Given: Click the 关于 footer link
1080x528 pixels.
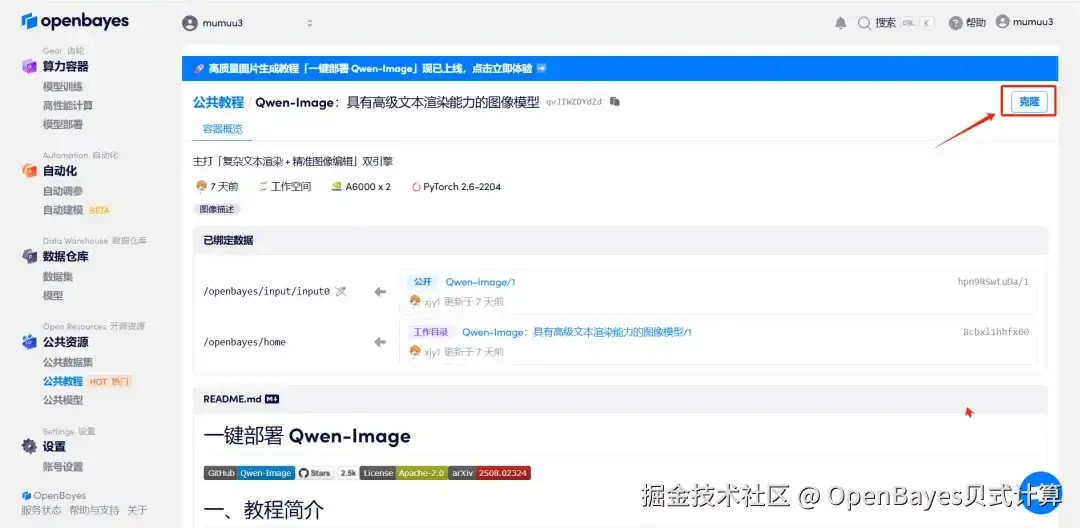Looking at the screenshot, I should pos(137,510).
